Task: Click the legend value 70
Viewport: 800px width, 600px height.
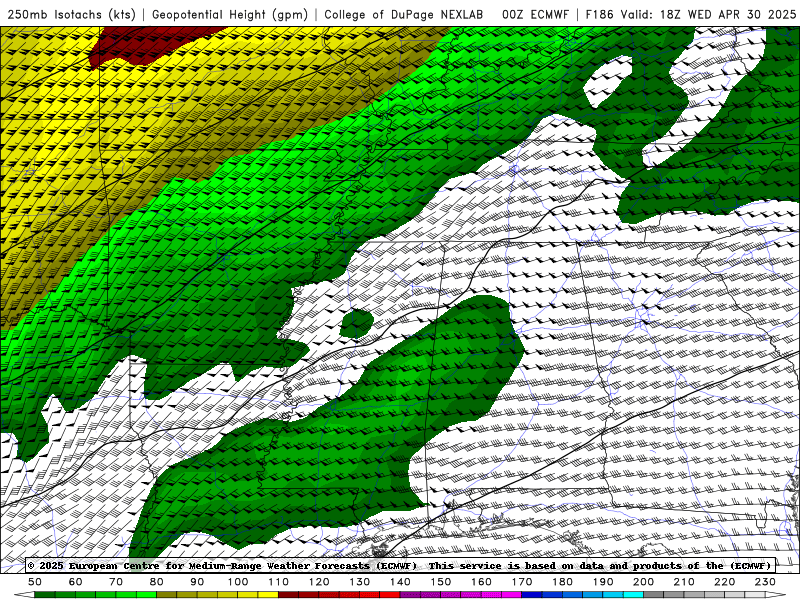Action: (116, 582)
